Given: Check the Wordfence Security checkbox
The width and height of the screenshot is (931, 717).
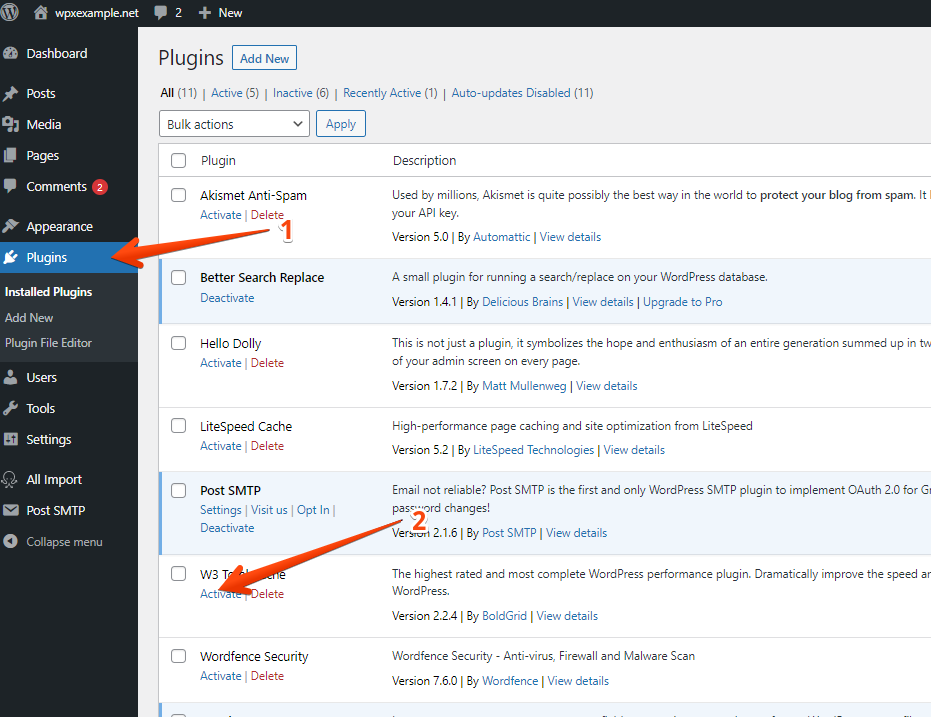Looking at the screenshot, I should click(179, 656).
